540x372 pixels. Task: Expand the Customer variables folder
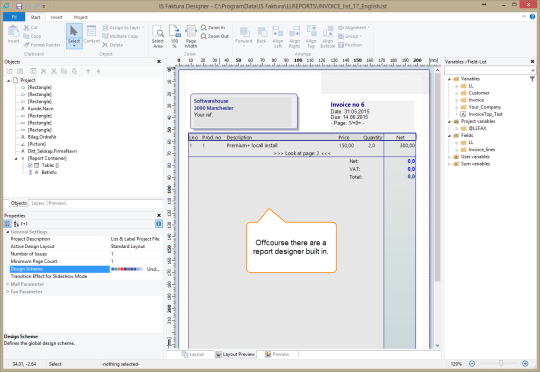[457, 93]
